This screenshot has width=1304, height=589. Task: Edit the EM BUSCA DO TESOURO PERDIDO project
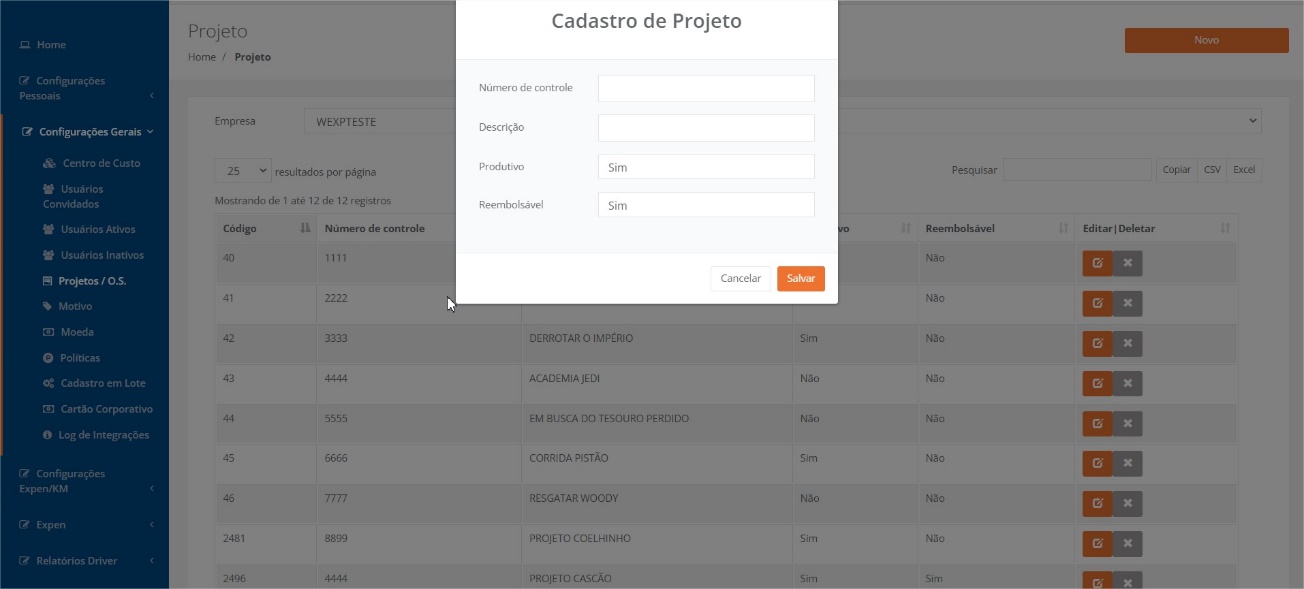coord(1097,423)
